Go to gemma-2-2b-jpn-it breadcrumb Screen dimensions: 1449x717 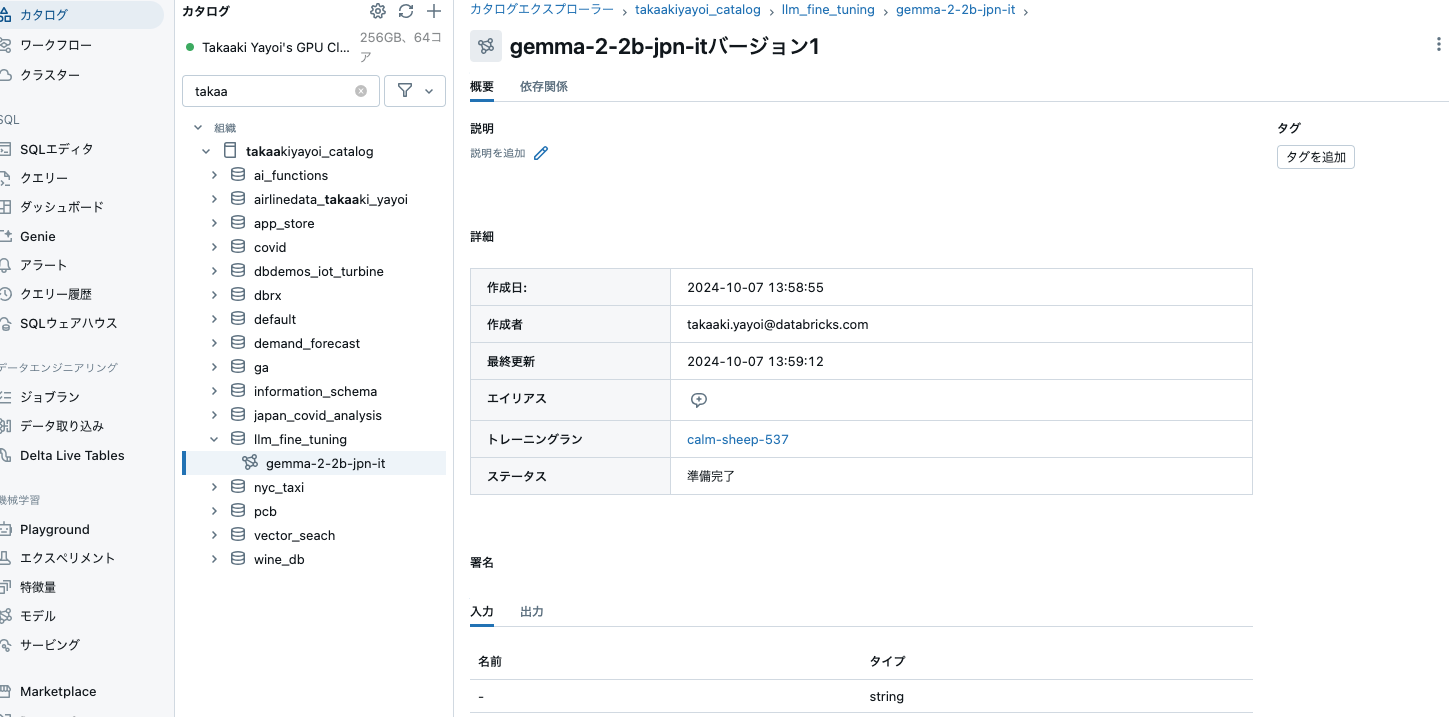pyautogui.click(x=955, y=9)
